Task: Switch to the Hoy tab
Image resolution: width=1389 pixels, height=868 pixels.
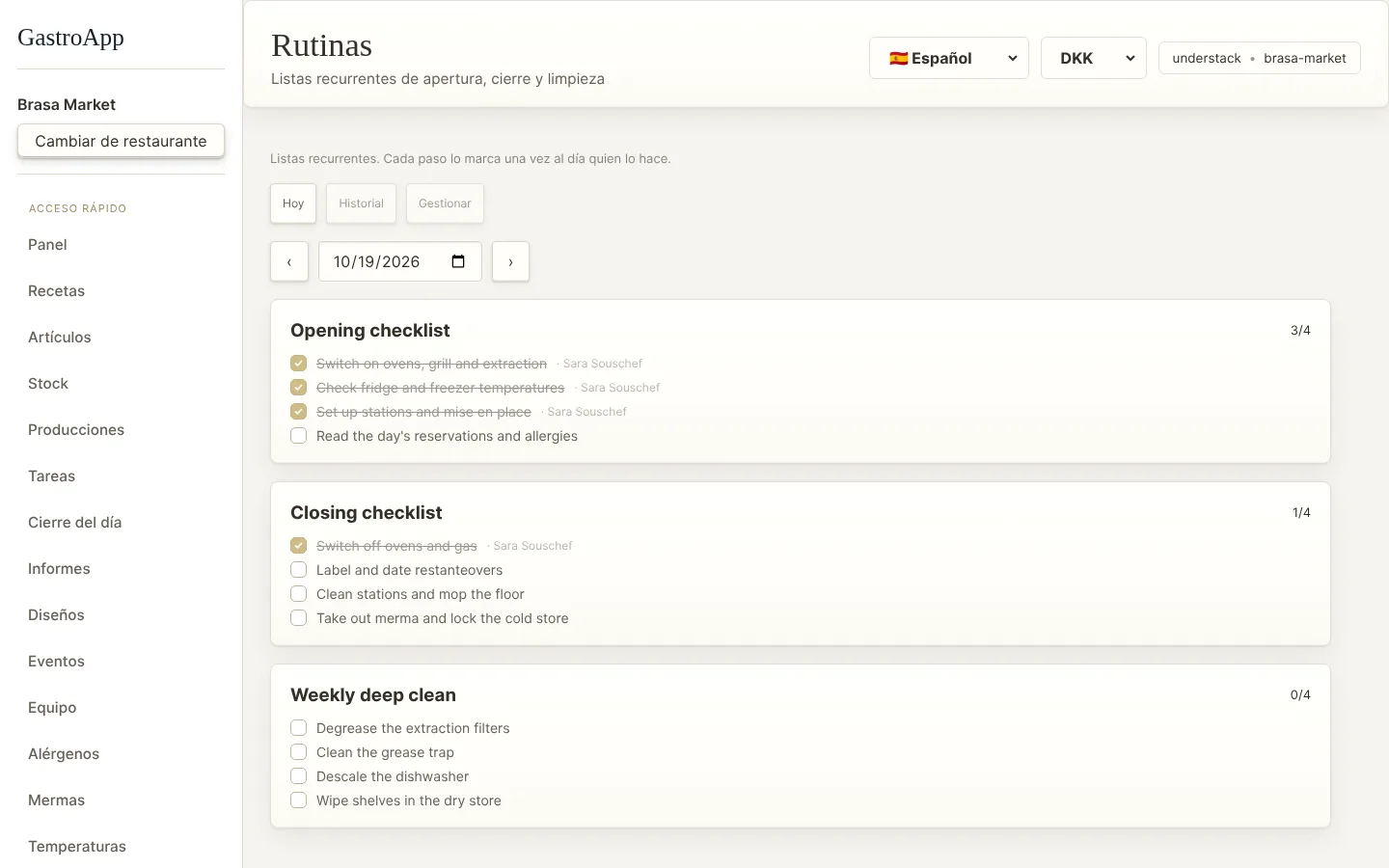Action: [293, 203]
